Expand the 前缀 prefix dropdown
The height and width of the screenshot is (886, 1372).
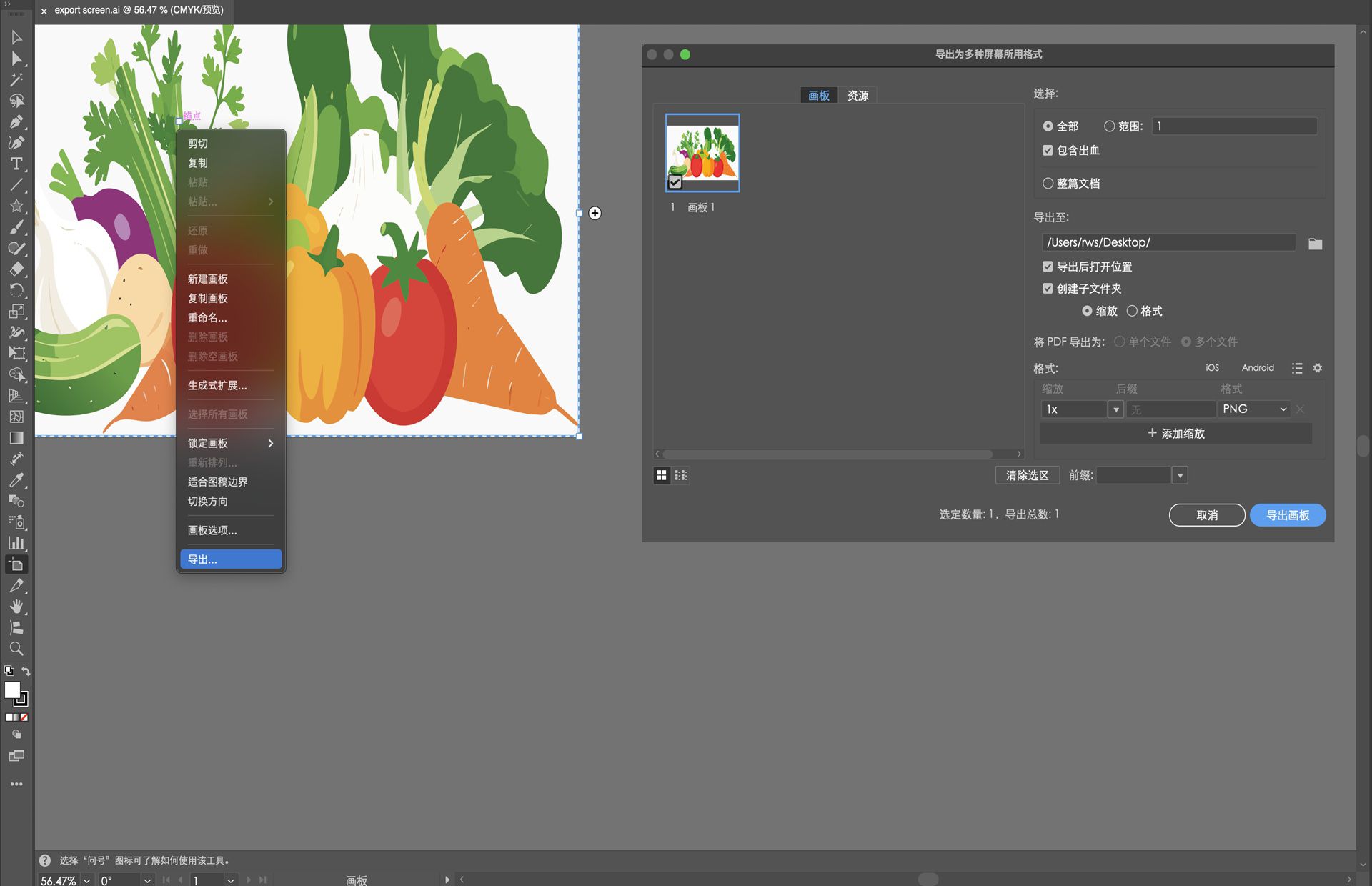click(1180, 475)
